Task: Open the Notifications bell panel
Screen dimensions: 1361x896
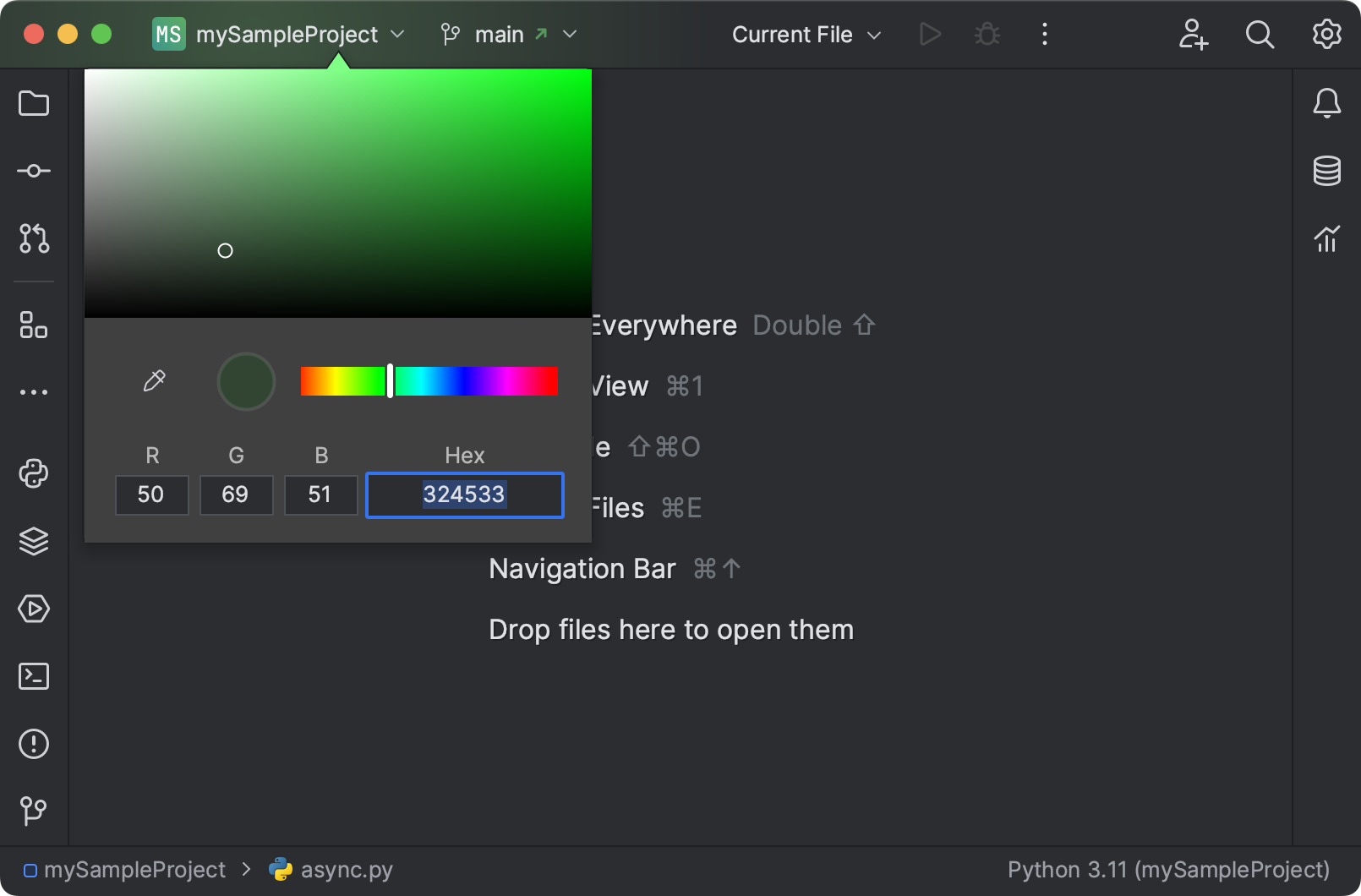Action: pyautogui.click(x=1326, y=103)
